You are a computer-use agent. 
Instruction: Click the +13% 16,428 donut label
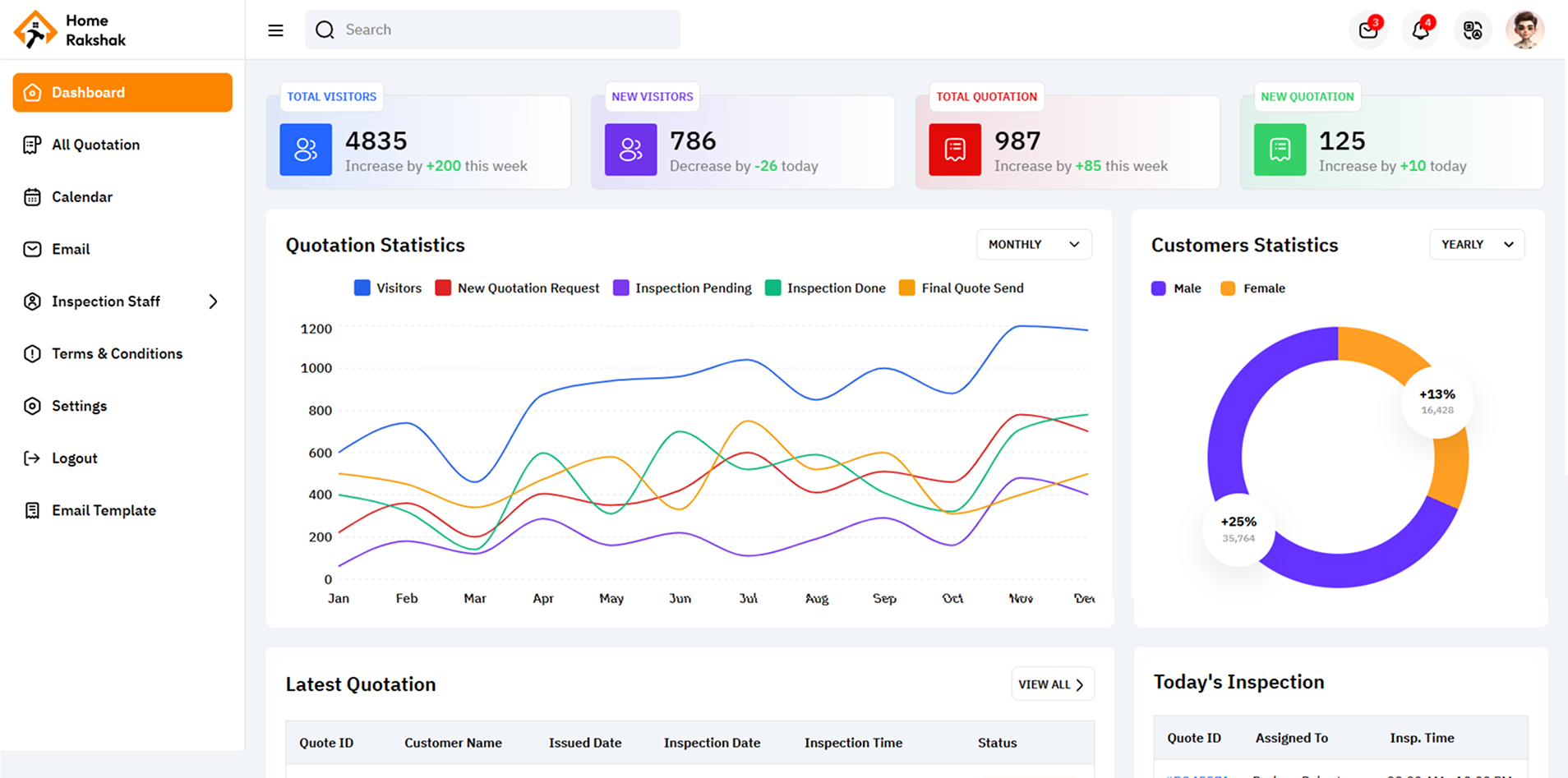click(x=1437, y=401)
